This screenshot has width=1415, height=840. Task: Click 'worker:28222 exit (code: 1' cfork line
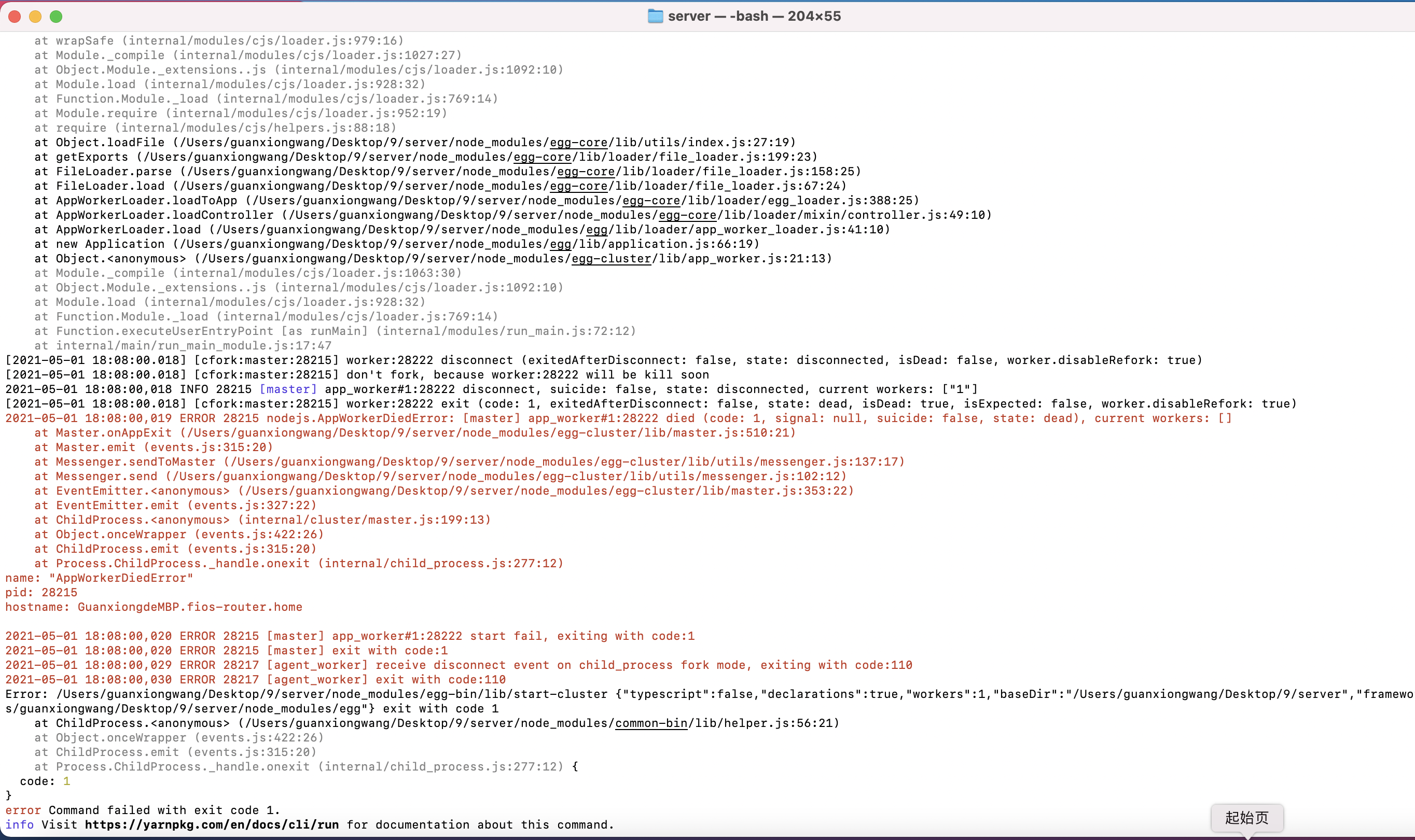pyautogui.click(x=651, y=404)
